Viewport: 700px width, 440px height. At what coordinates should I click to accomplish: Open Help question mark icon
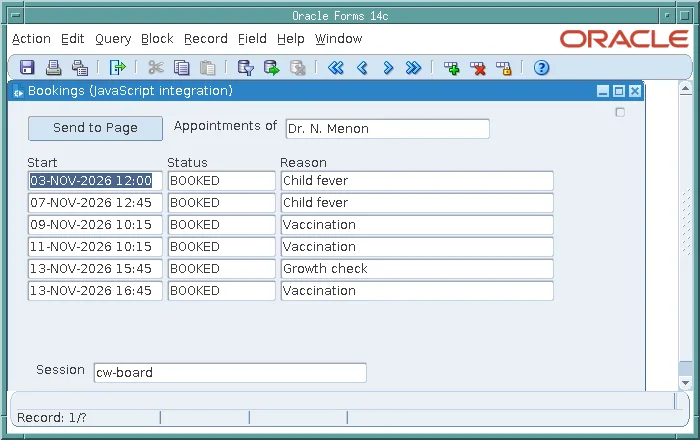coord(542,68)
